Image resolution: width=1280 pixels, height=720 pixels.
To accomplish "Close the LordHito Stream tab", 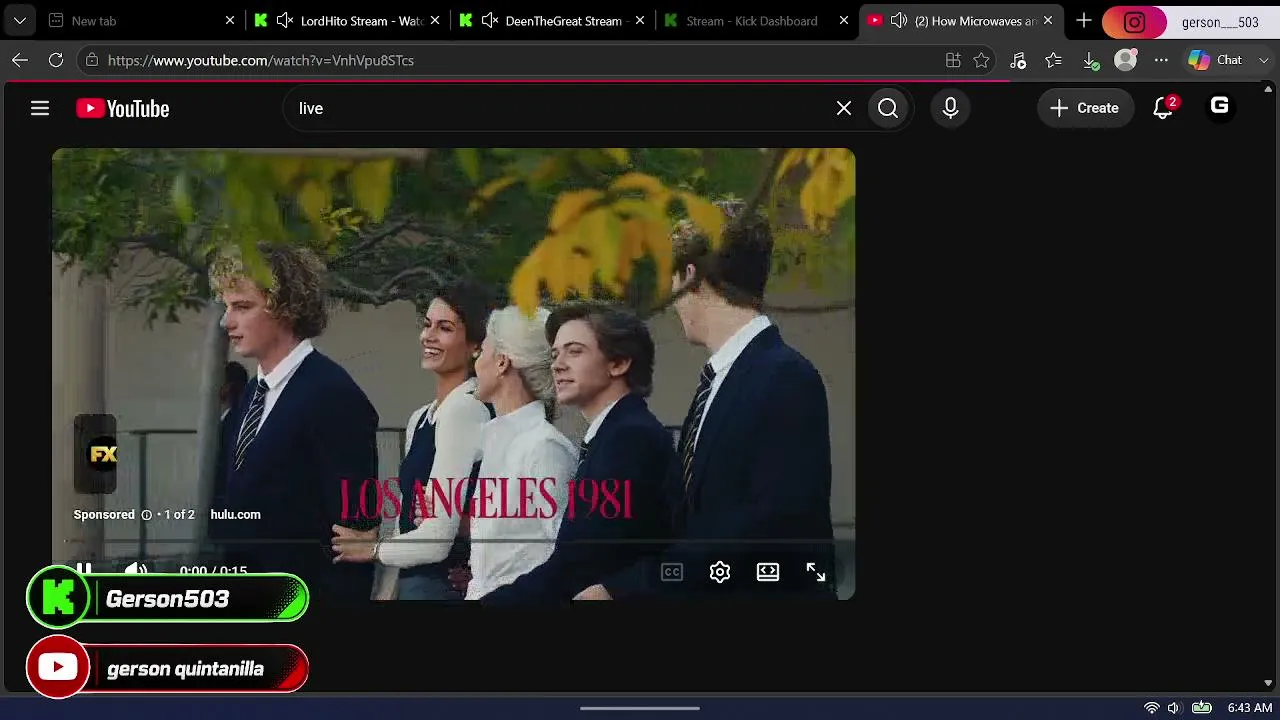I will (x=435, y=21).
